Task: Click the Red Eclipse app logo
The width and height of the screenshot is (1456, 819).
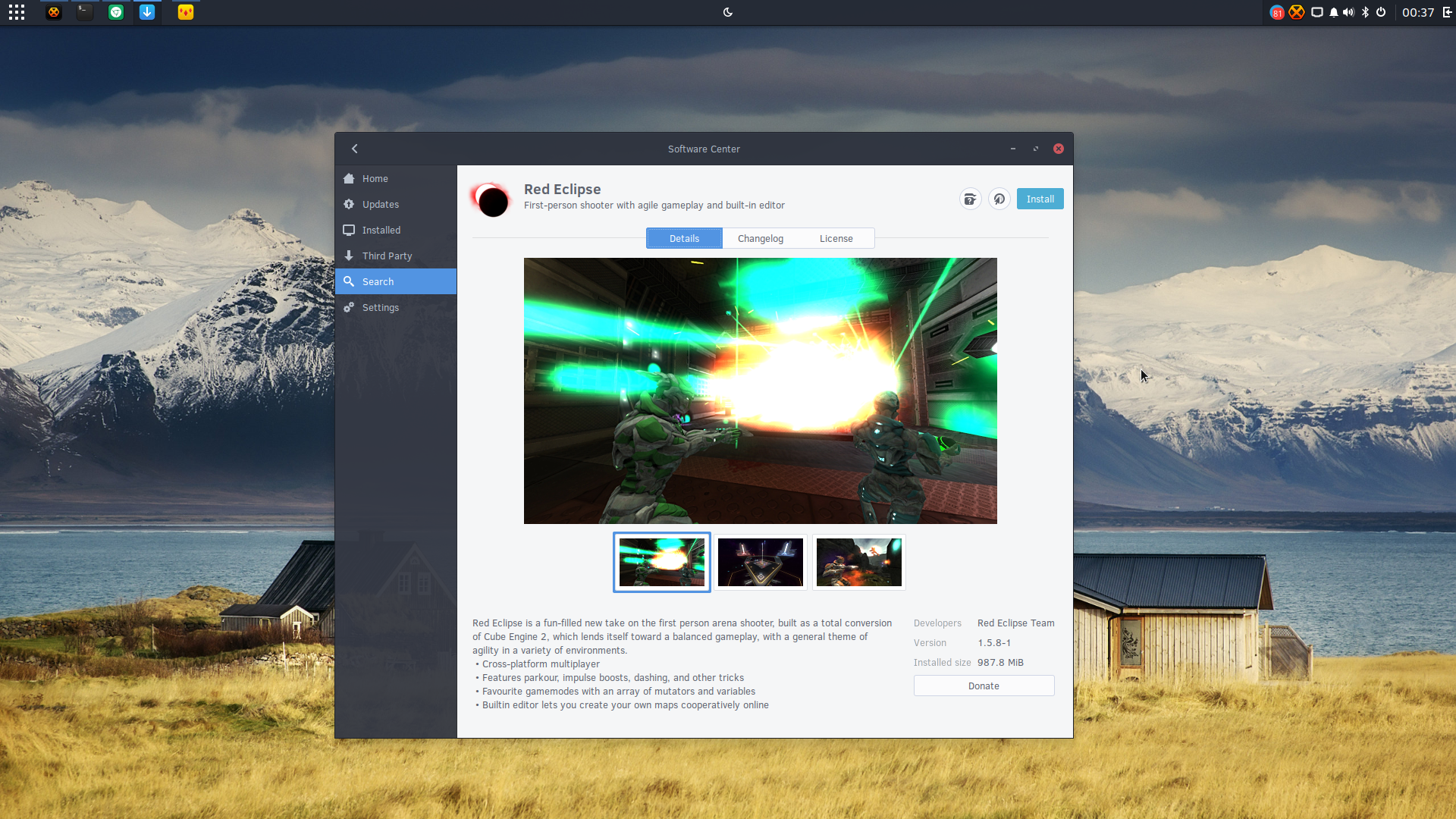Action: (491, 199)
